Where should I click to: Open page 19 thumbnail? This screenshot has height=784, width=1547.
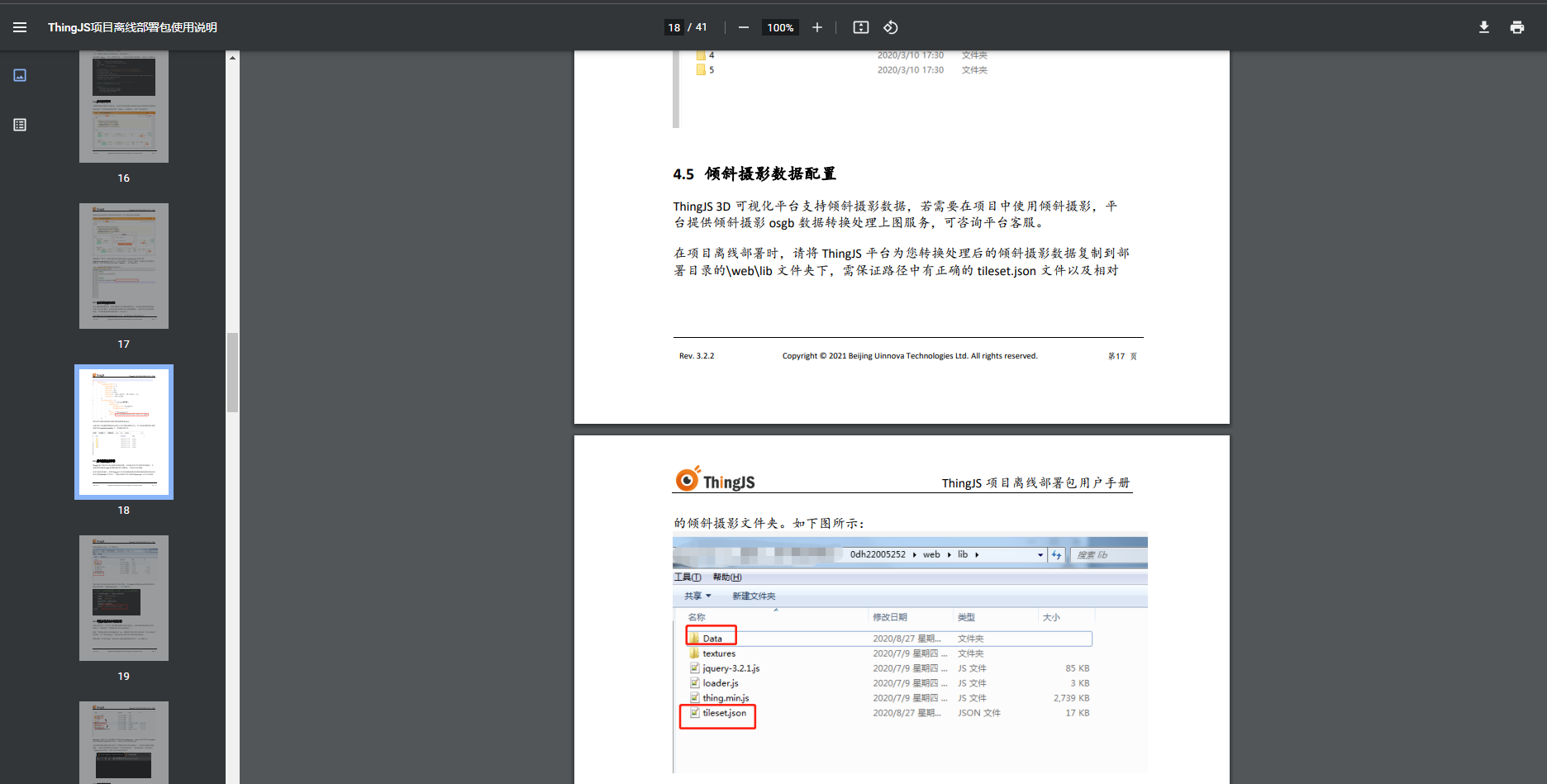pyautogui.click(x=124, y=598)
